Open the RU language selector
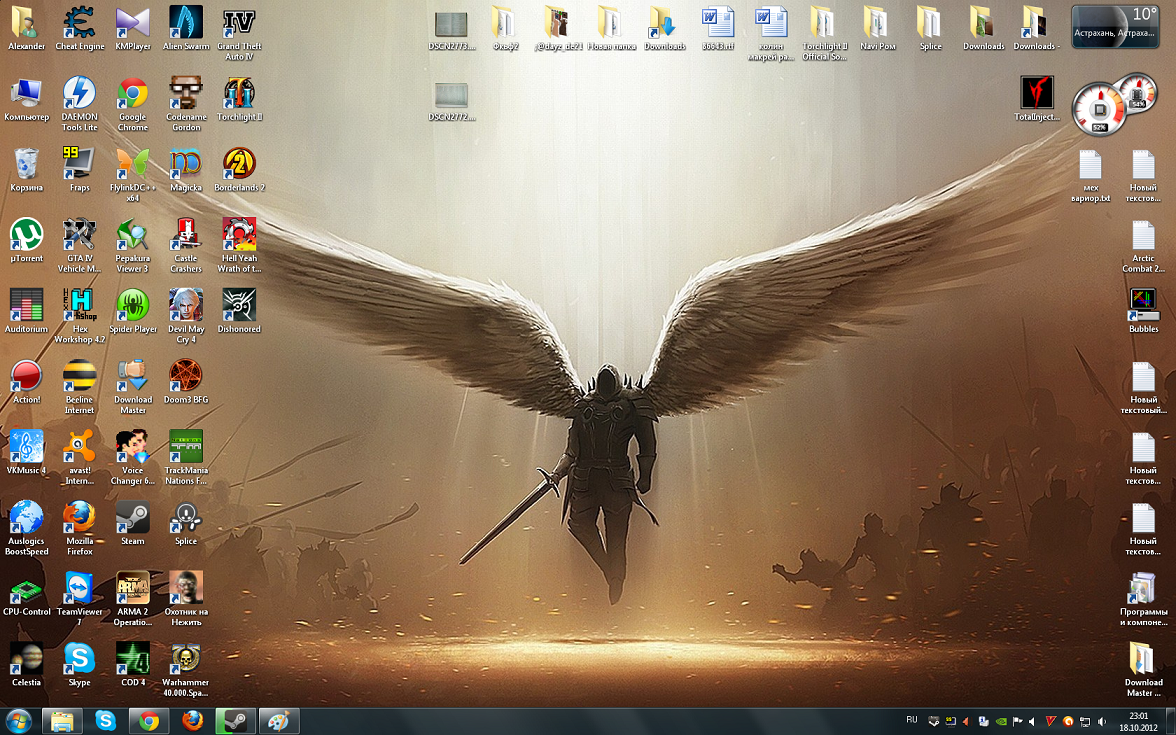The width and height of the screenshot is (1176, 735). (912, 720)
